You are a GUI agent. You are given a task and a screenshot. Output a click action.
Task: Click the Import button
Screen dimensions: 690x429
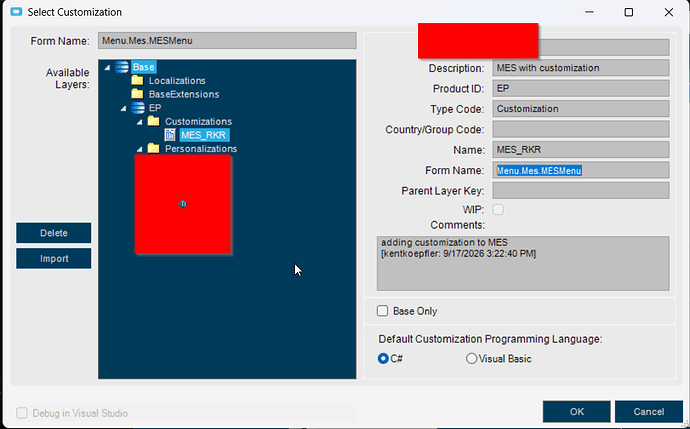coord(54,258)
